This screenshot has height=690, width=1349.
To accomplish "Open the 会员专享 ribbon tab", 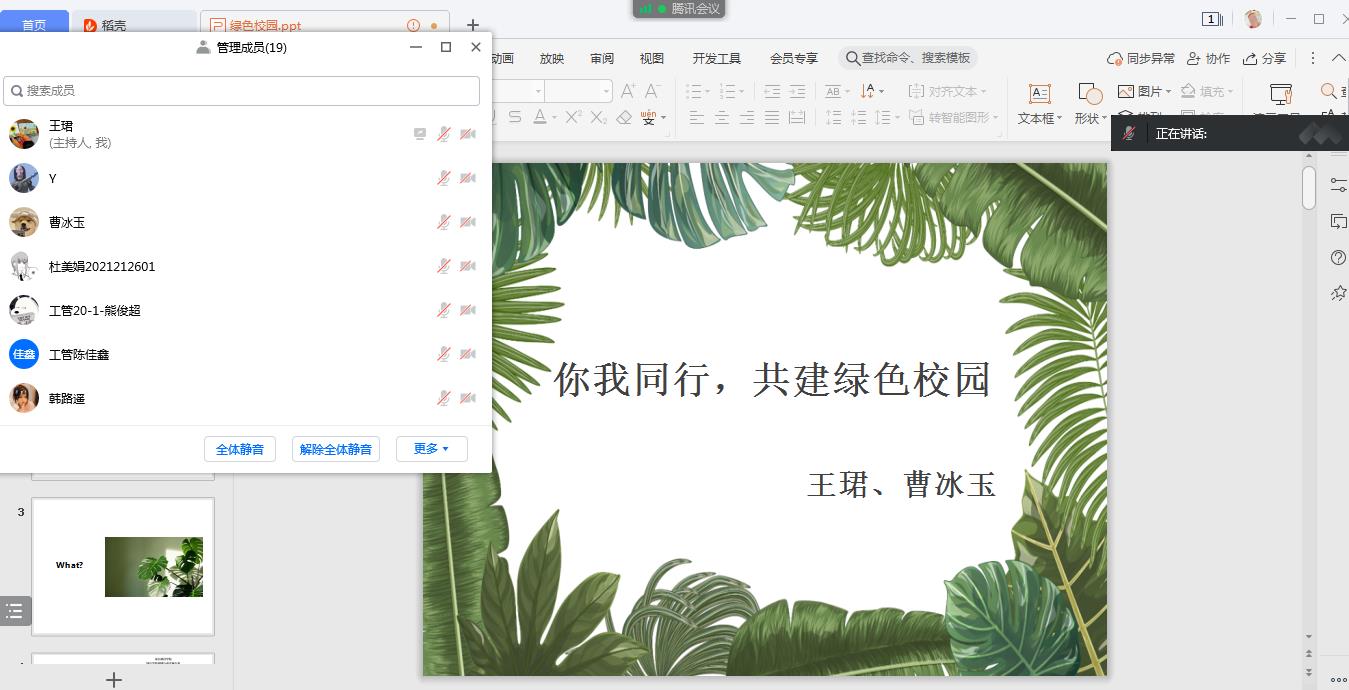I will [794, 58].
